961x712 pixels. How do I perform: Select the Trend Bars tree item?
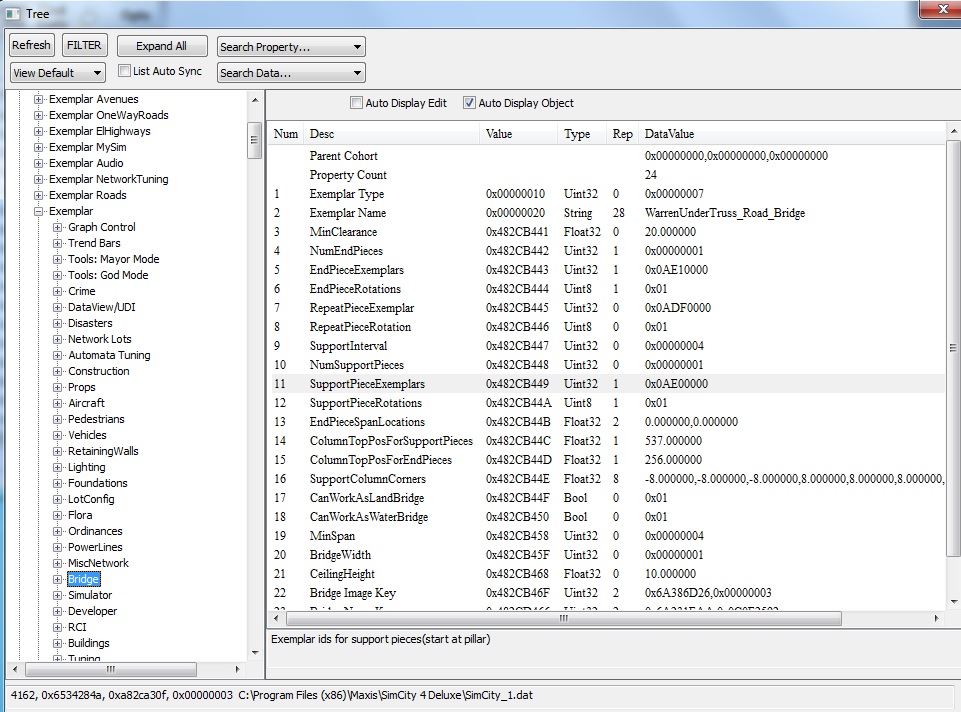pyautogui.click(x=94, y=243)
